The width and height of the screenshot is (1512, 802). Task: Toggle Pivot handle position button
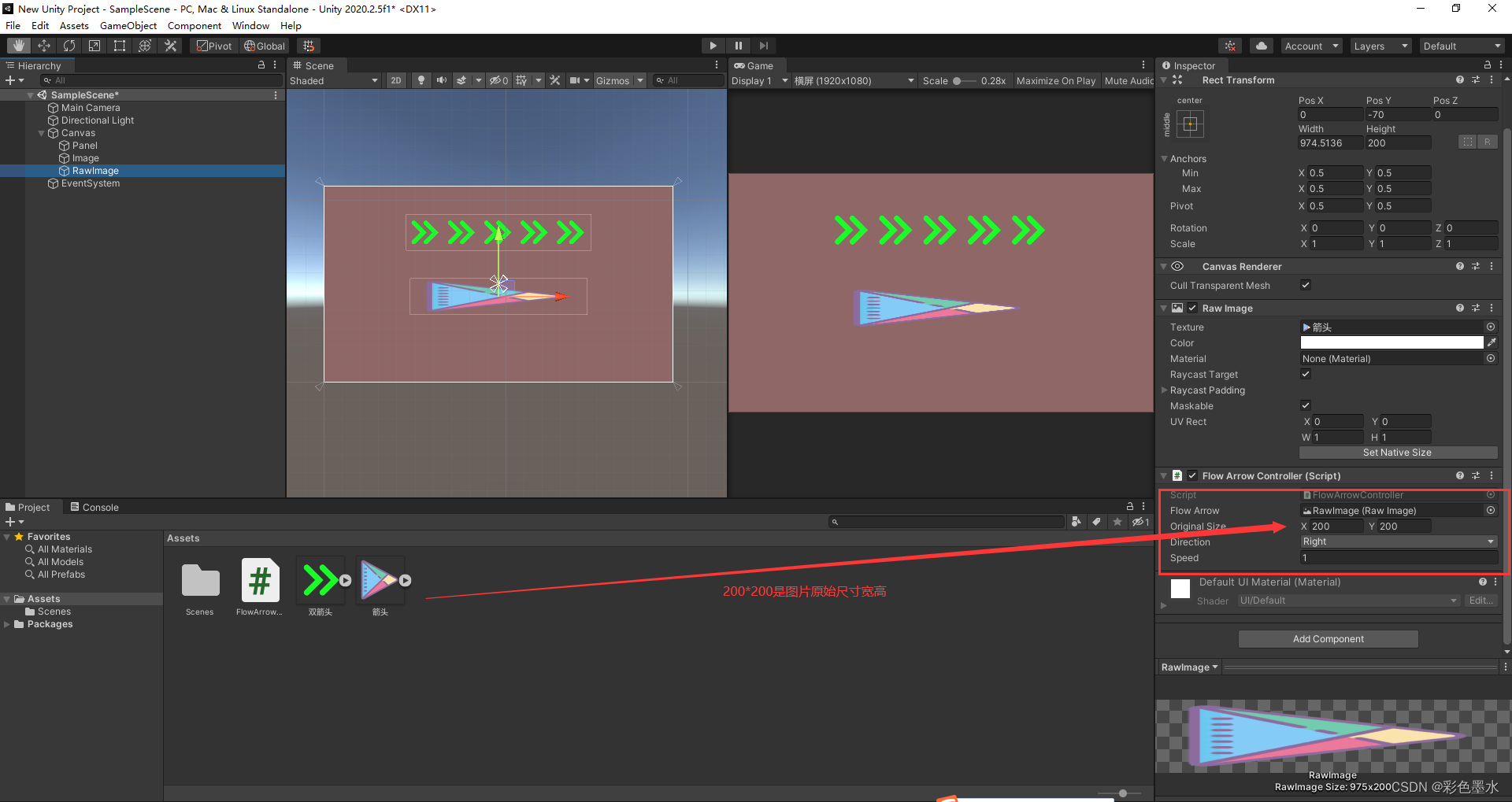(214, 46)
